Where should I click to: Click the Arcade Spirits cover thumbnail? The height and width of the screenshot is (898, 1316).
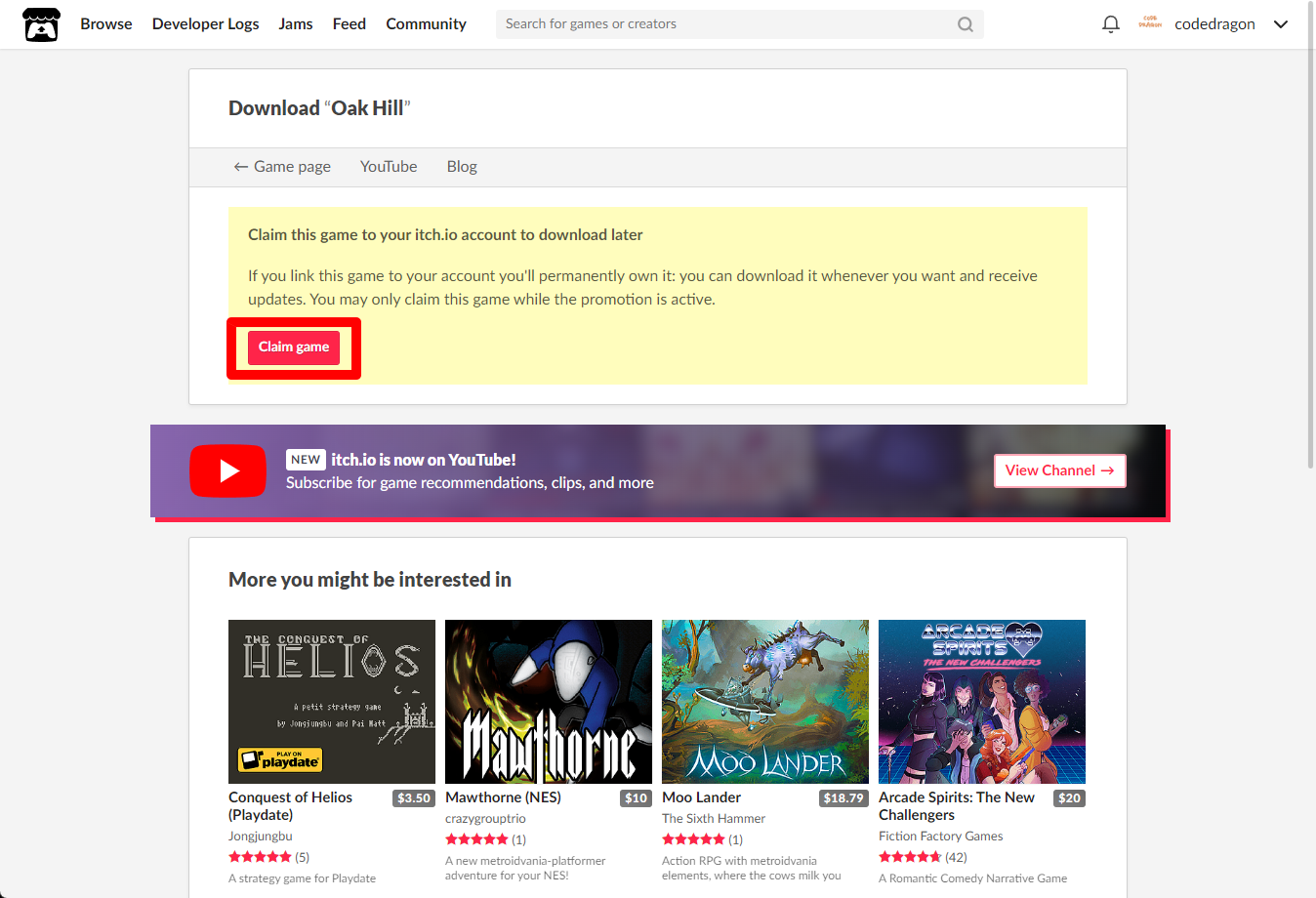(982, 702)
